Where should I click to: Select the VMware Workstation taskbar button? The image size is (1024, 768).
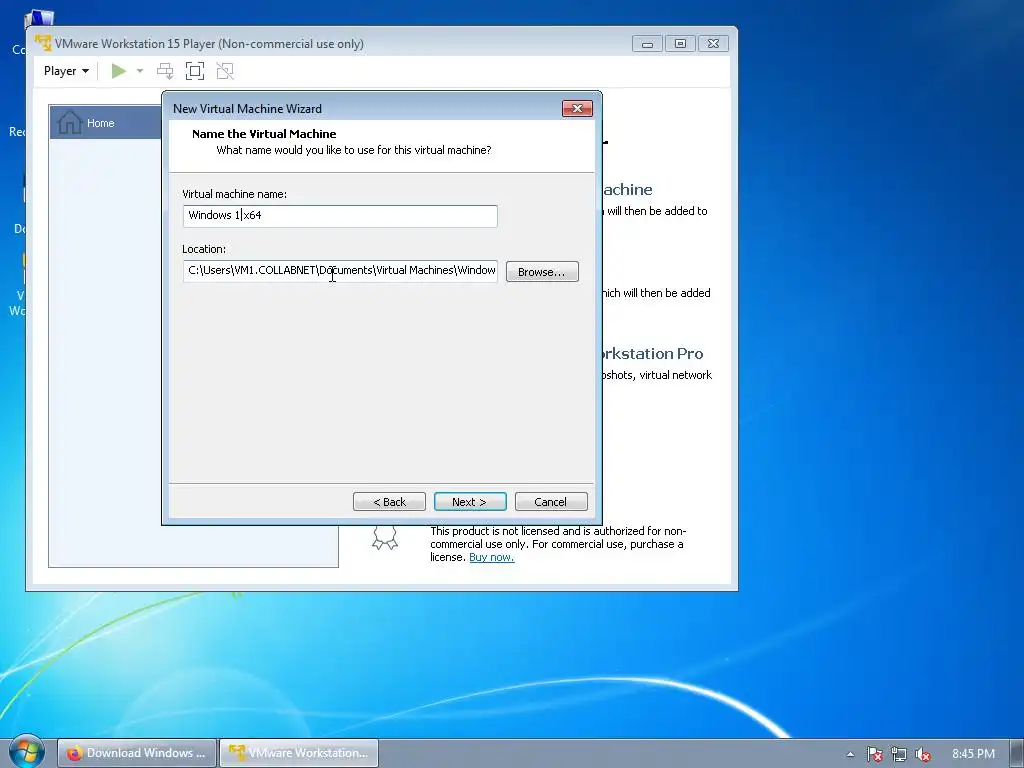pyautogui.click(x=299, y=753)
